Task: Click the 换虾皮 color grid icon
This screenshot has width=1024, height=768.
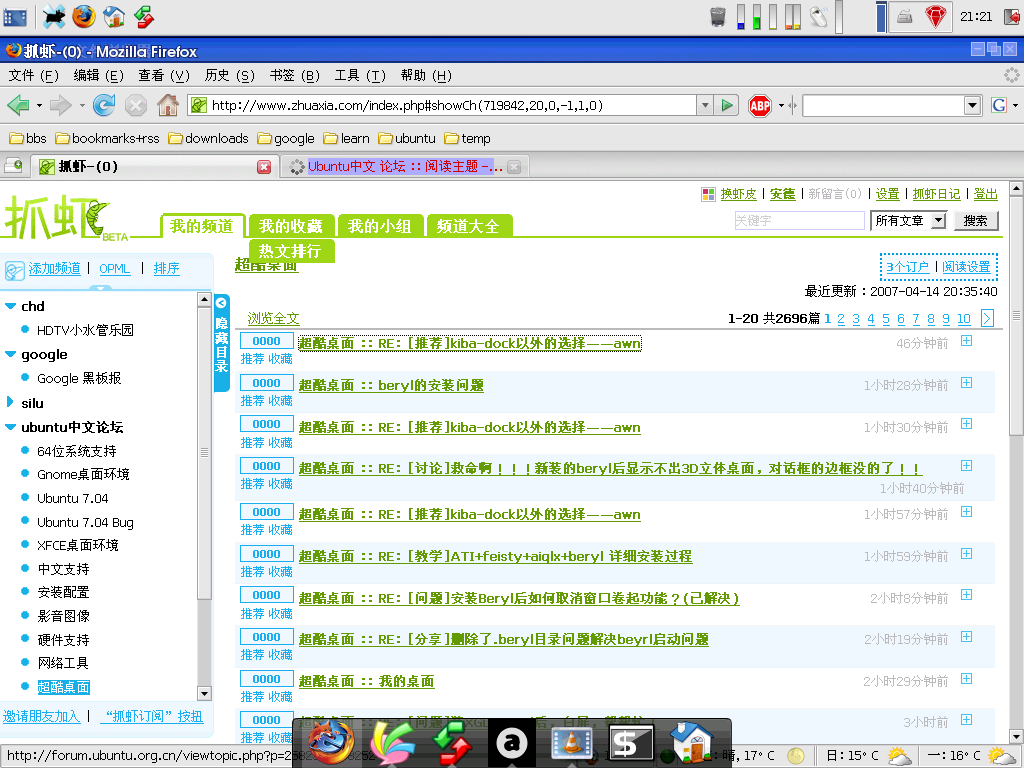Action: click(709, 194)
